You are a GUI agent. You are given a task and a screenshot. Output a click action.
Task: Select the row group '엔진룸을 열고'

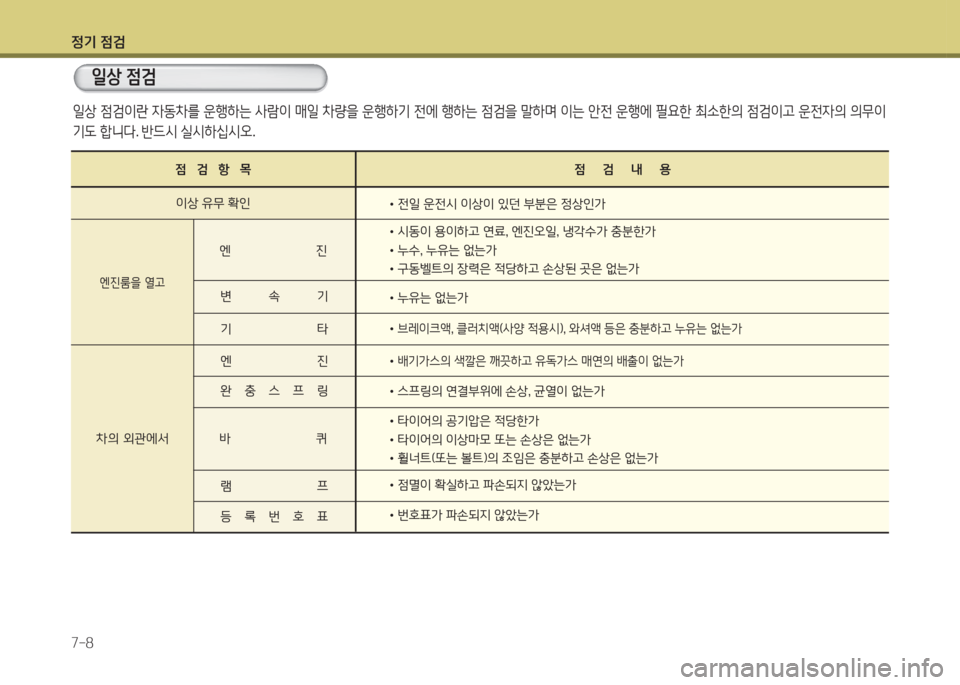tap(132, 282)
